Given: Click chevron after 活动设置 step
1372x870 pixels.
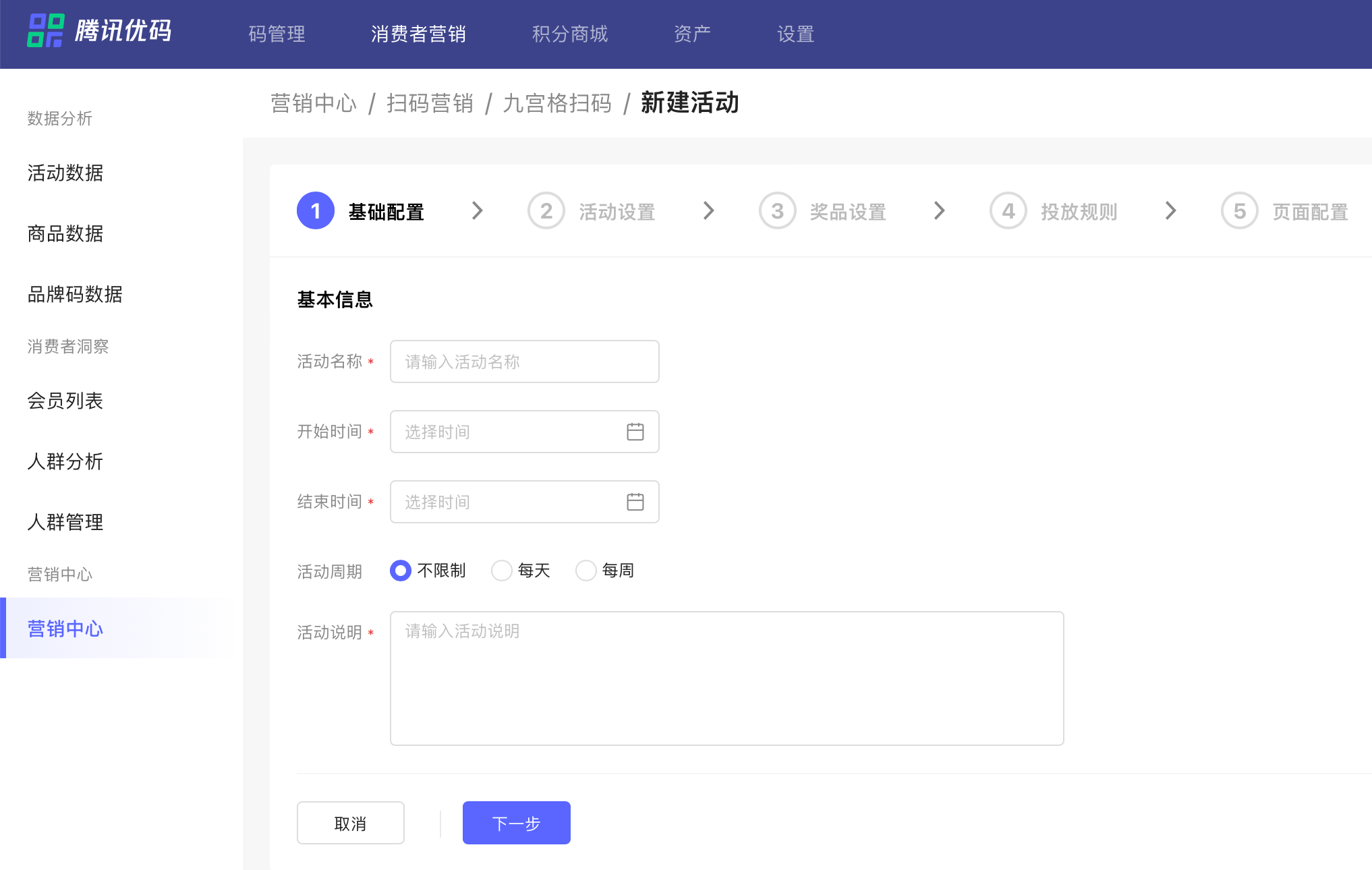Looking at the screenshot, I should pyautogui.click(x=709, y=211).
